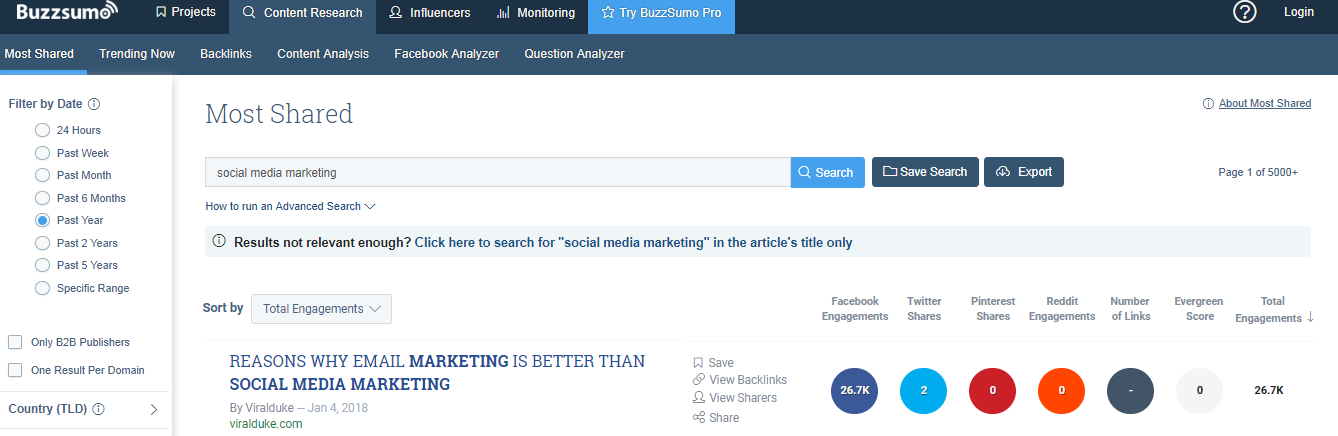
Task: Switch to the Most Shared tab
Action: [x=39, y=54]
